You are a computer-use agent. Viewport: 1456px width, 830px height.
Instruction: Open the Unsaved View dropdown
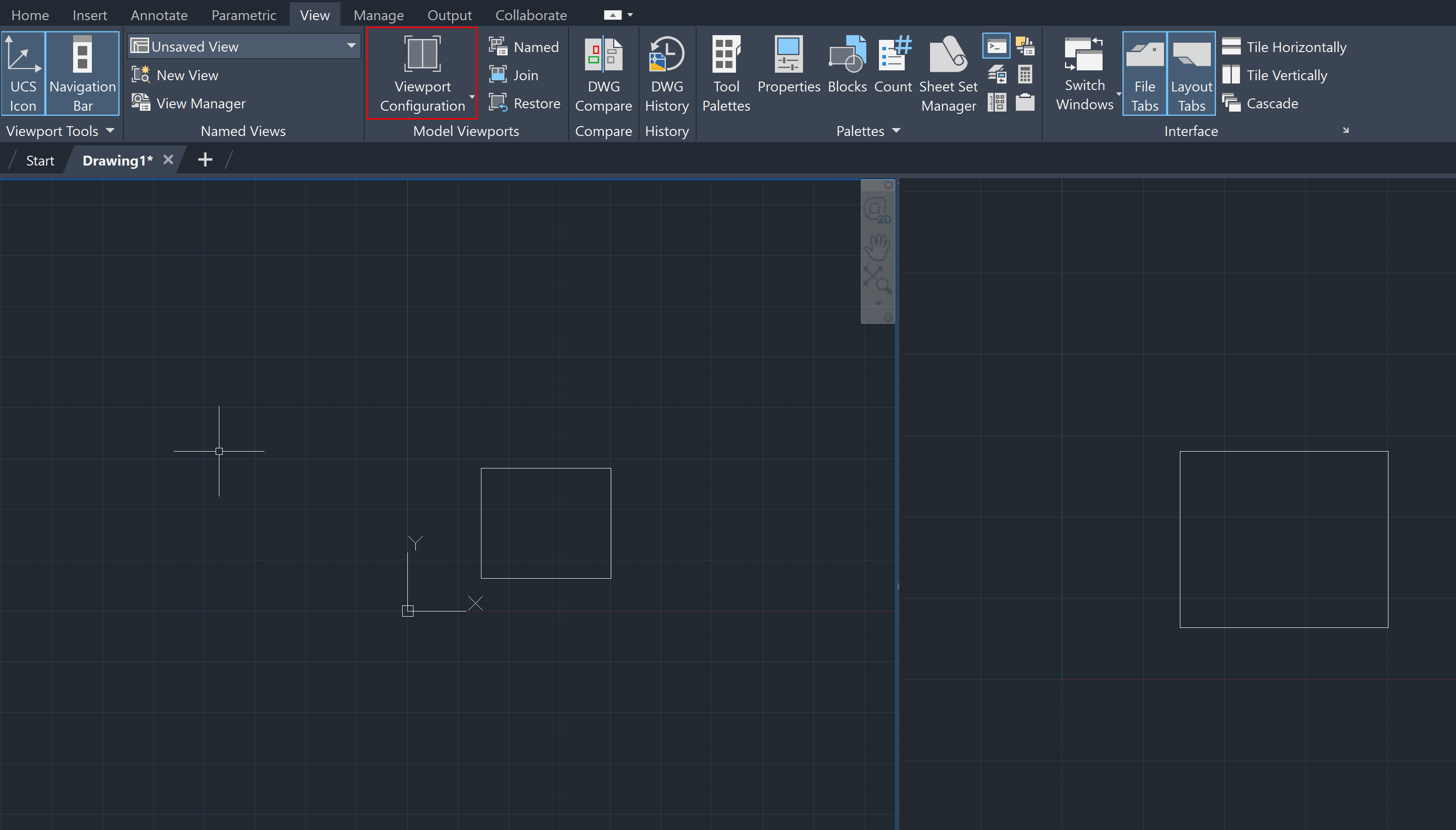pos(352,46)
